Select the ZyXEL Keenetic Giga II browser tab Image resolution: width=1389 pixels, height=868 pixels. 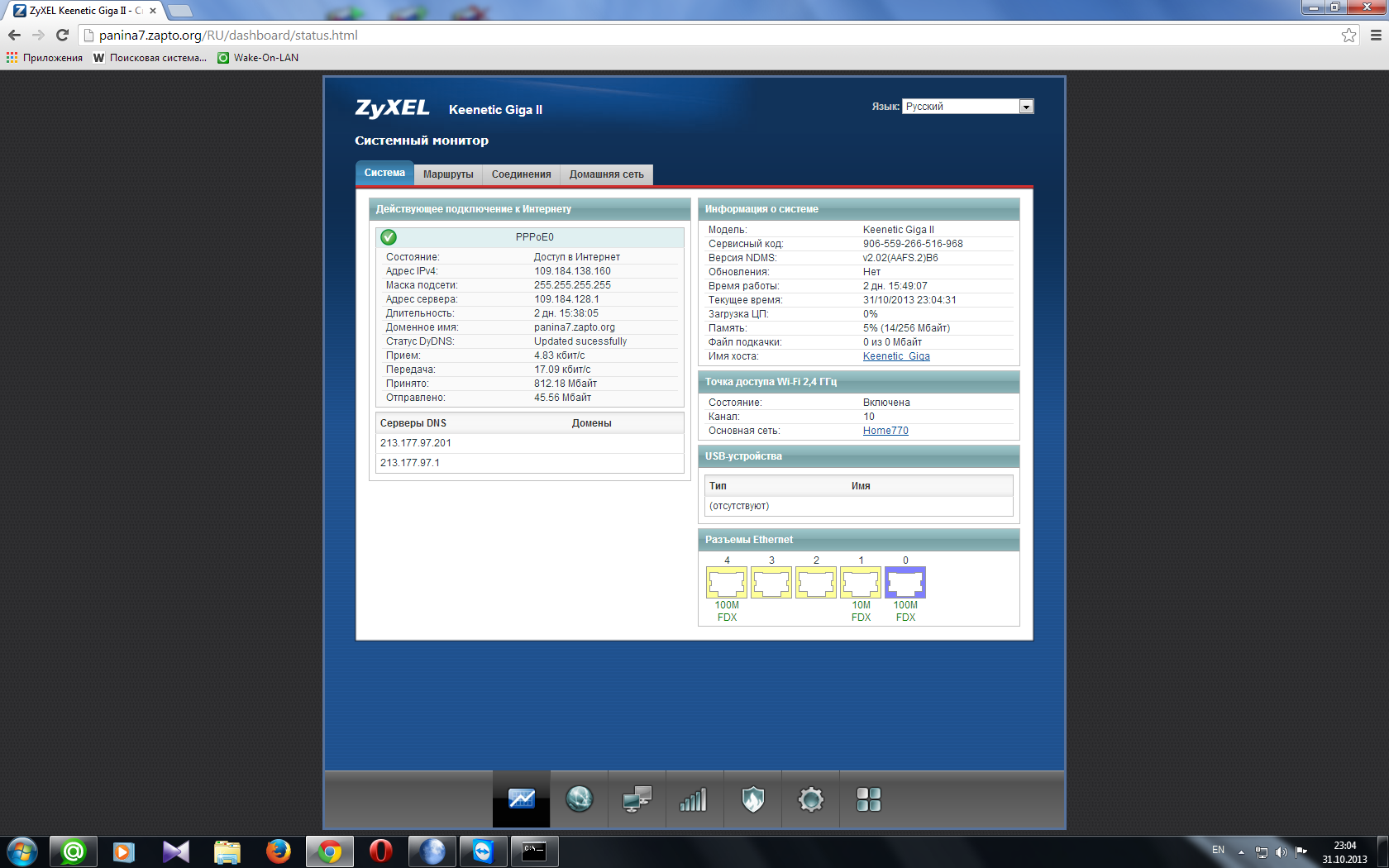[x=85, y=11]
